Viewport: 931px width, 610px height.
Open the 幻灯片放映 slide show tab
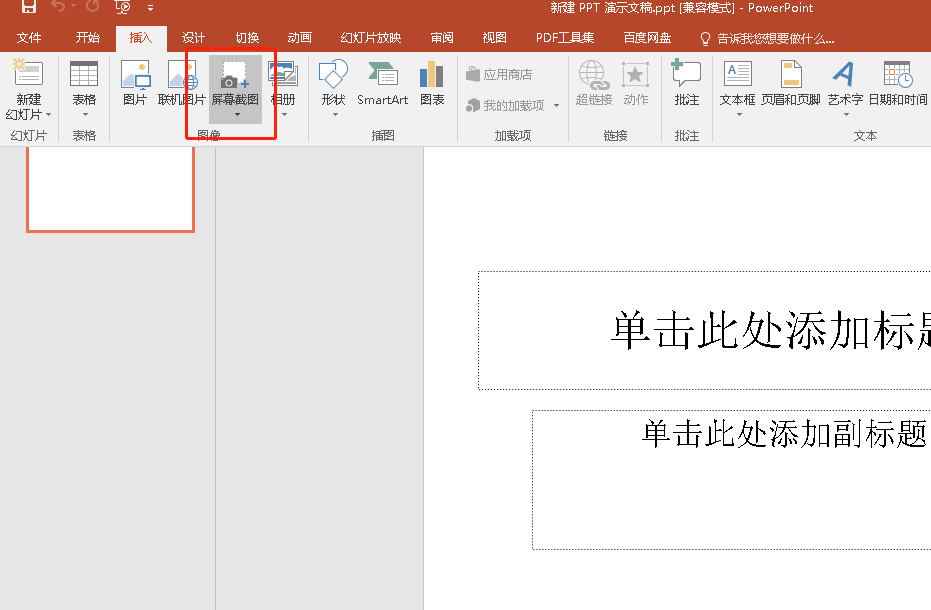tap(371, 38)
